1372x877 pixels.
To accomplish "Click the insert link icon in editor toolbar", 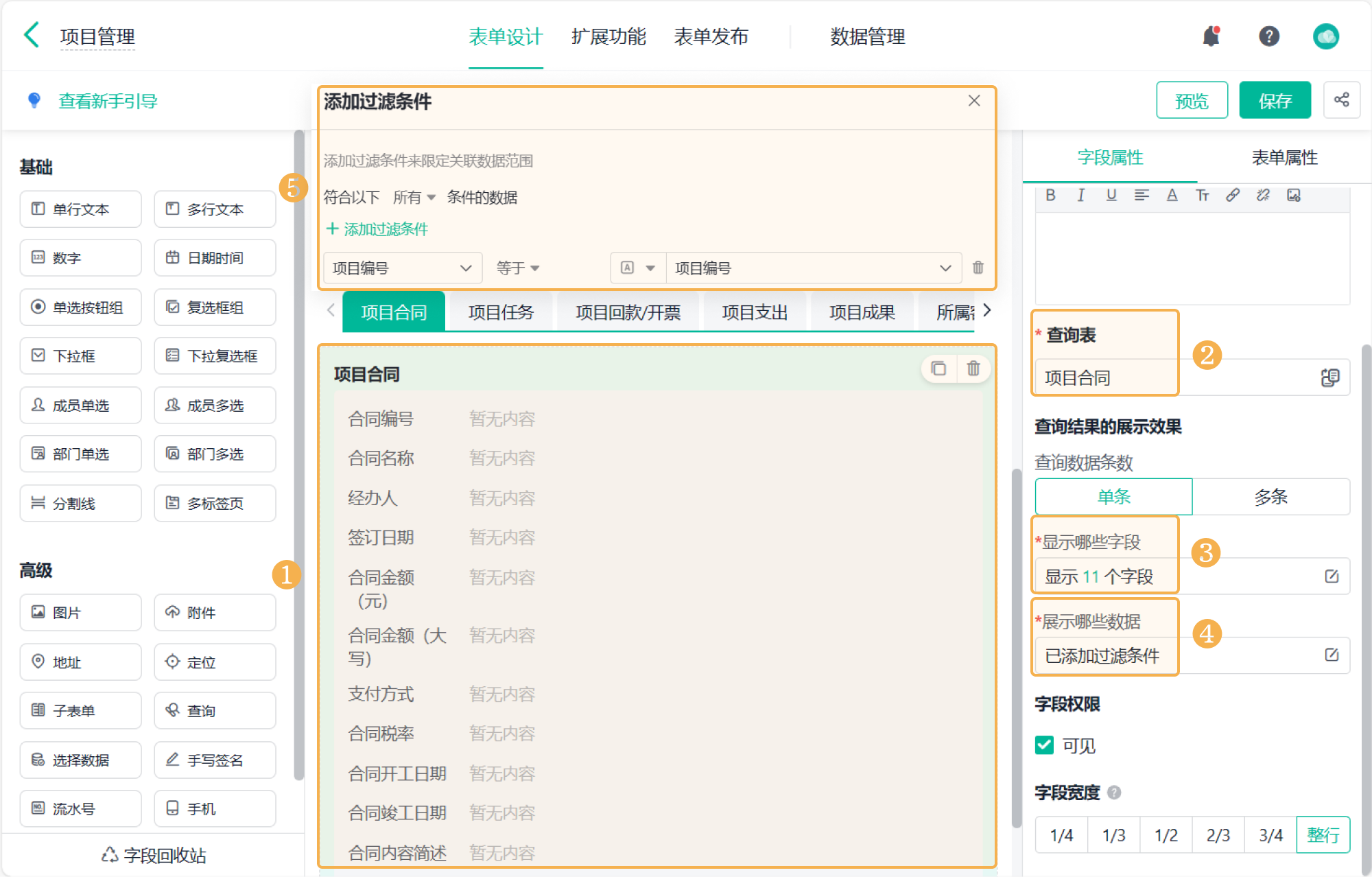I will (x=1233, y=196).
